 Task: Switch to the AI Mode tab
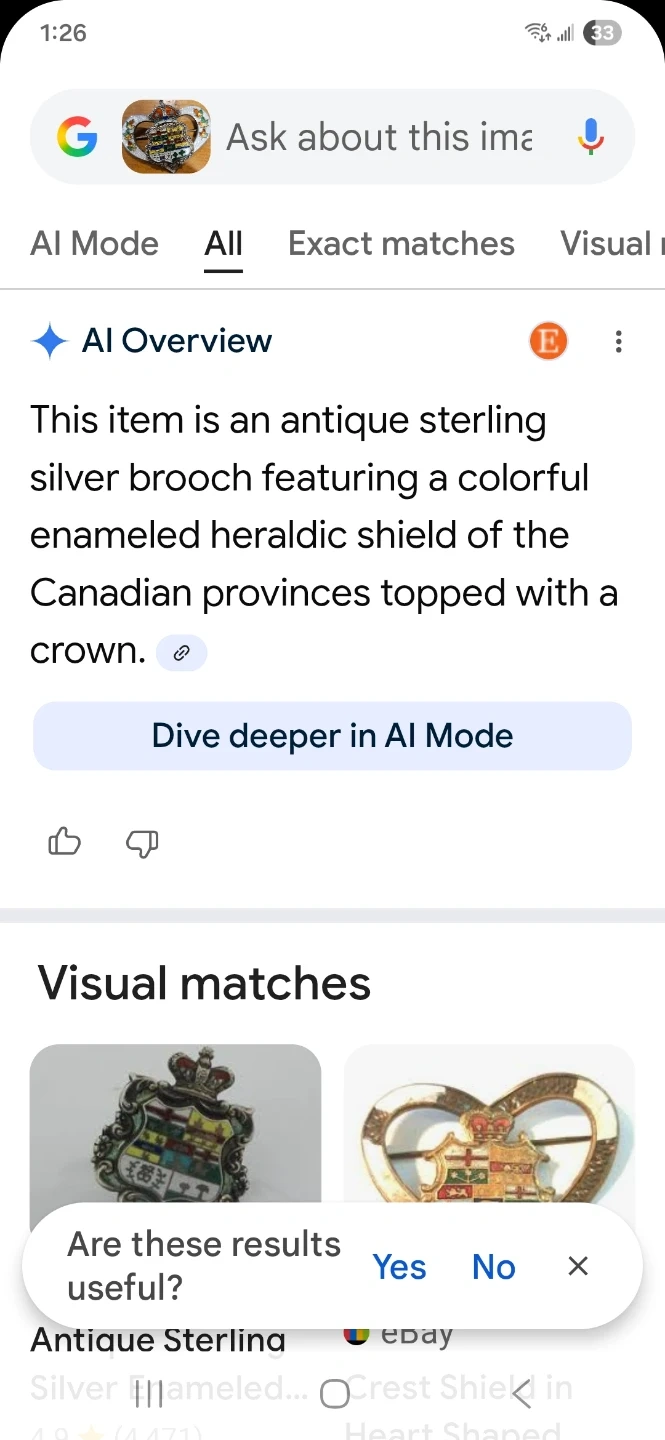(95, 243)
